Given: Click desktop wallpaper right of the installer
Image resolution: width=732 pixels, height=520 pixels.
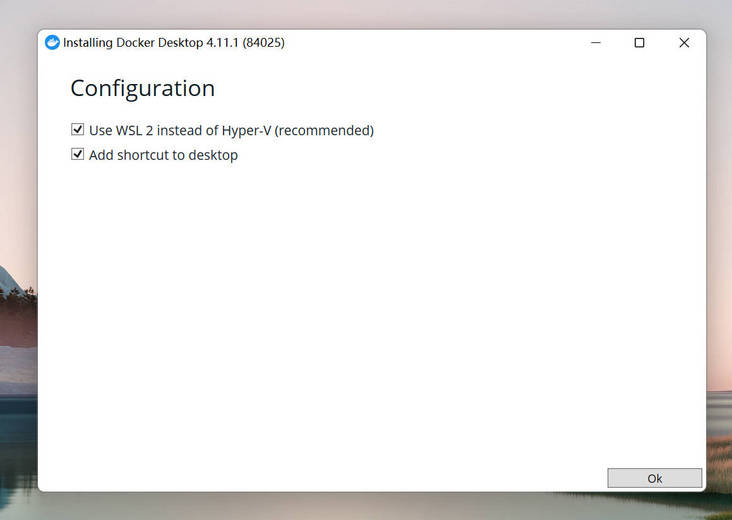Looking at the screenshot, I should pos(719,200).
